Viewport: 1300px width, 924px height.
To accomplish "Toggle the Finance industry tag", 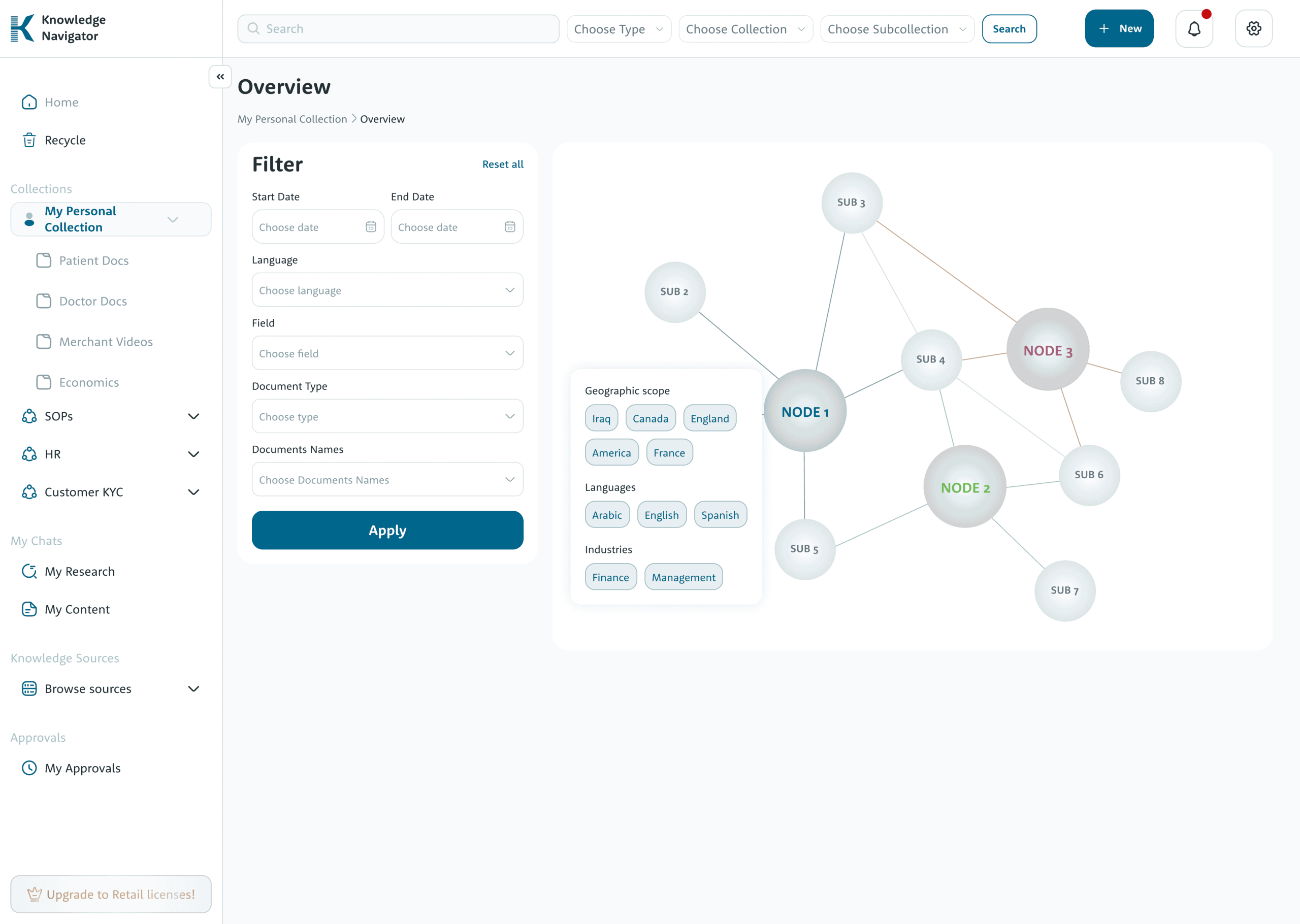I will pos(610,578).
